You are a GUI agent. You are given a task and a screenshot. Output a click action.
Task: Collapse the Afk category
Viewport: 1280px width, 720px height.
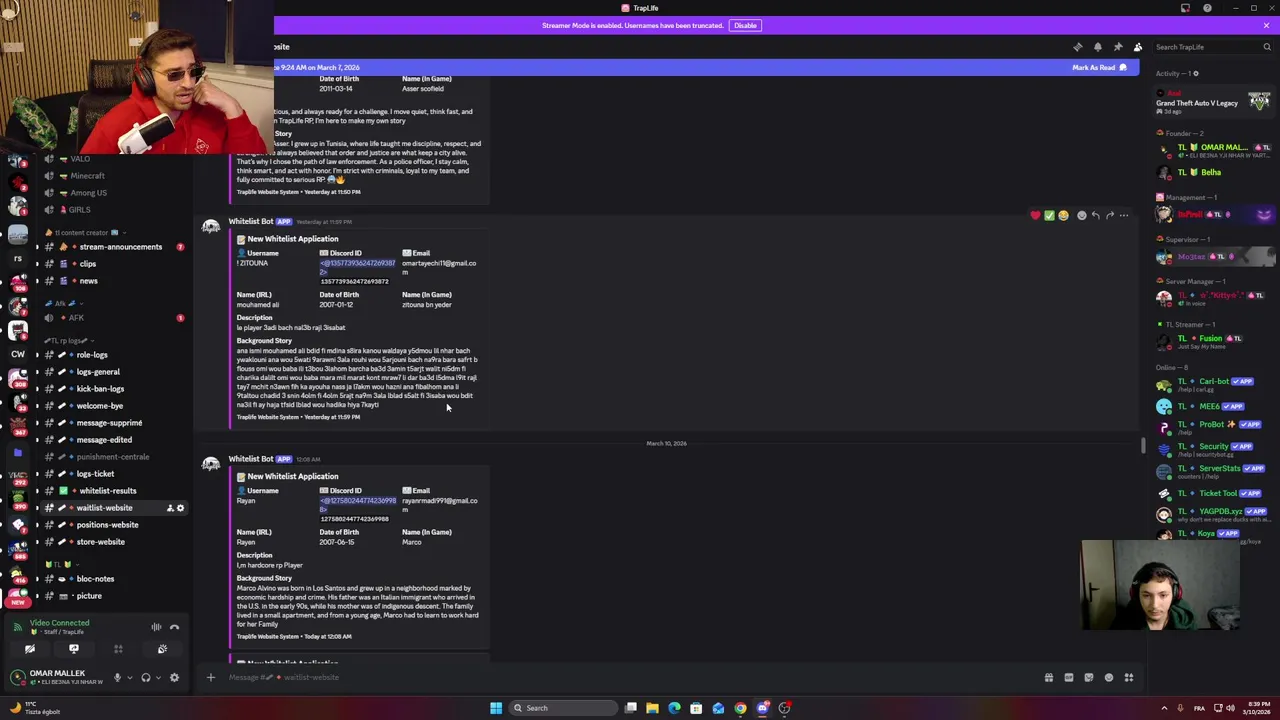(x=63, y=303)
